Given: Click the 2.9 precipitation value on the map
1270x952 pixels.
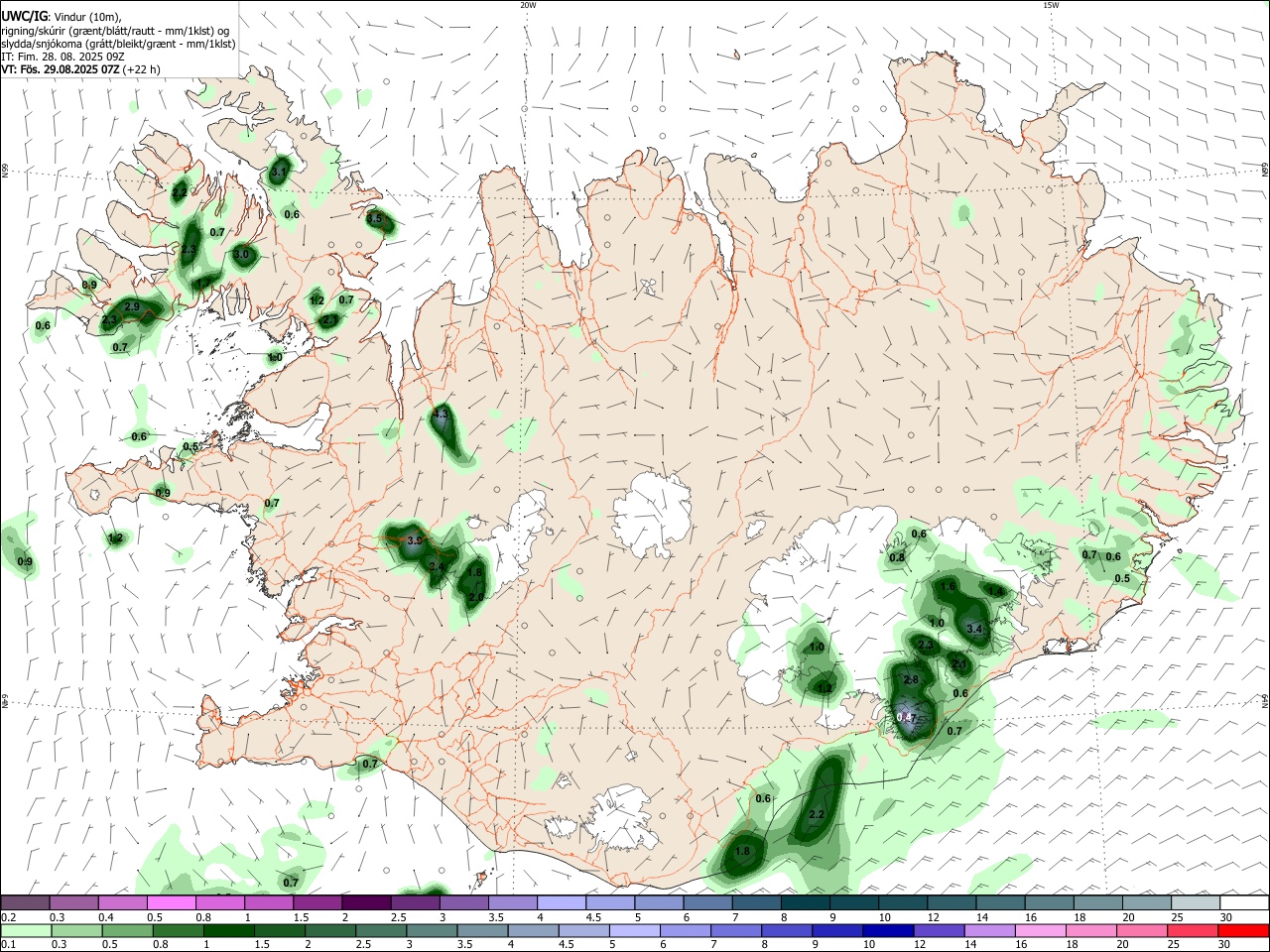Looking at the screenshot, I should point(132,307).
